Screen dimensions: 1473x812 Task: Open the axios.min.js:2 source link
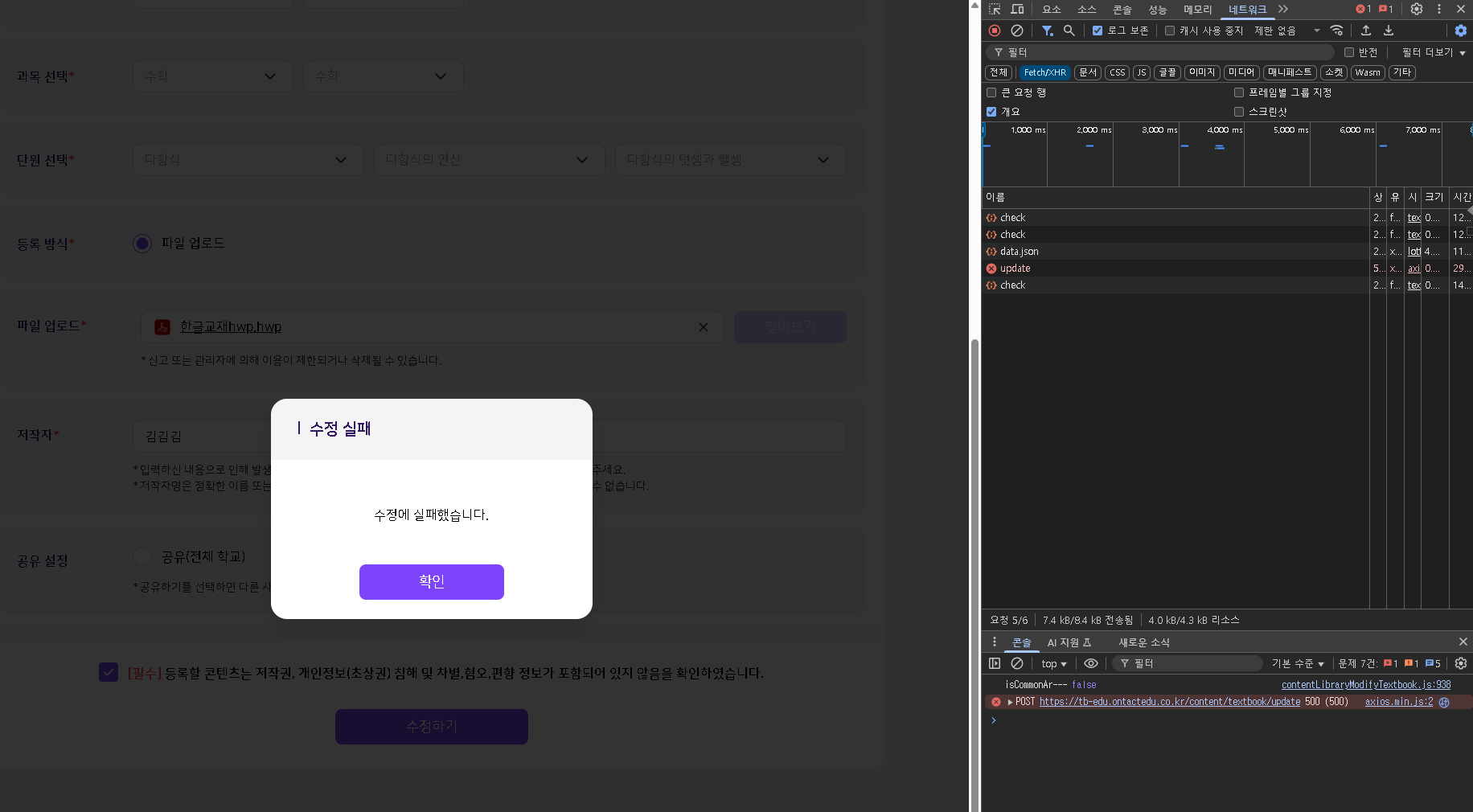click(1398, 702)
